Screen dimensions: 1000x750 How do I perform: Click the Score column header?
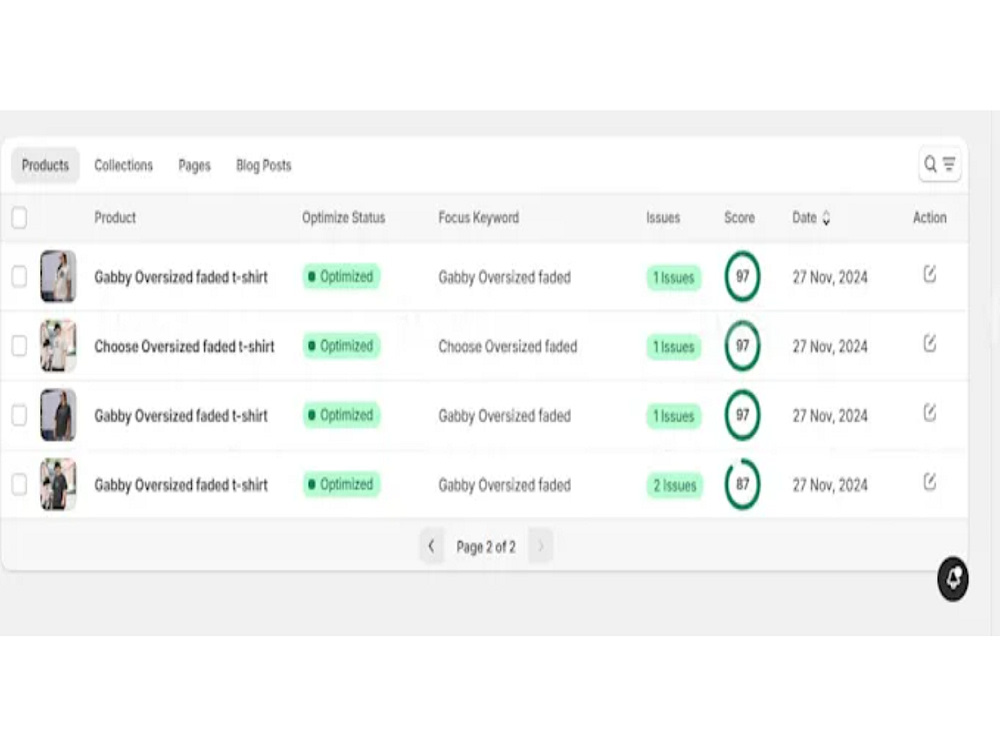pos(739,217)
